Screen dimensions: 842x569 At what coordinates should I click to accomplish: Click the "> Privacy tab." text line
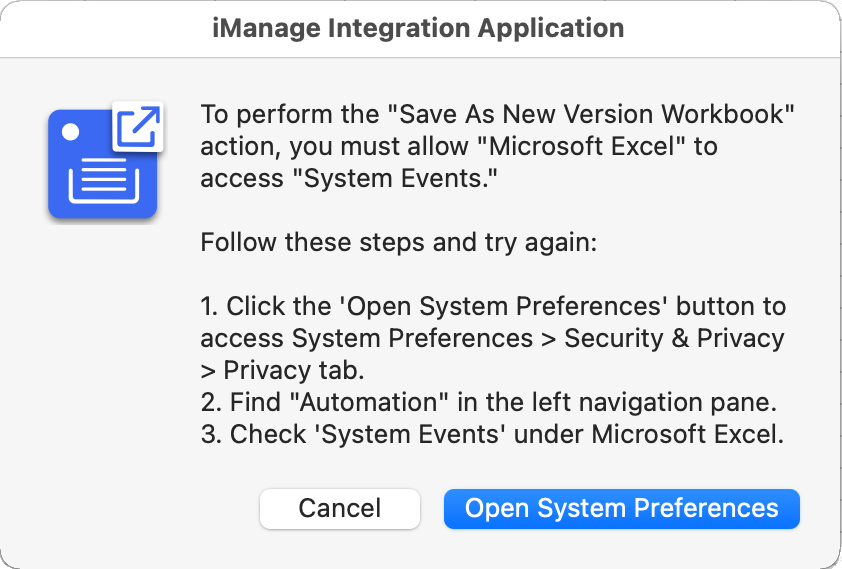click(x=281, y=370)
